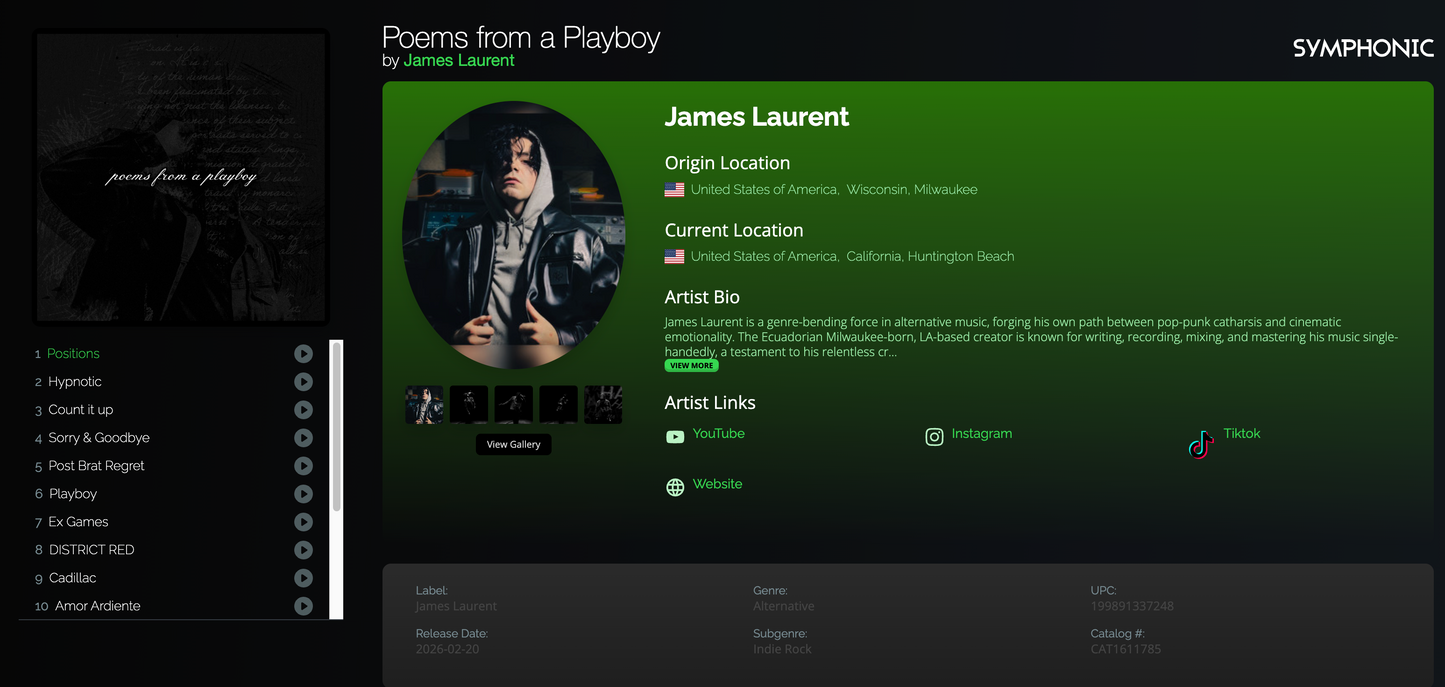
Task: Click the US flag beside Origin Location
Action: tap(674, 189)
